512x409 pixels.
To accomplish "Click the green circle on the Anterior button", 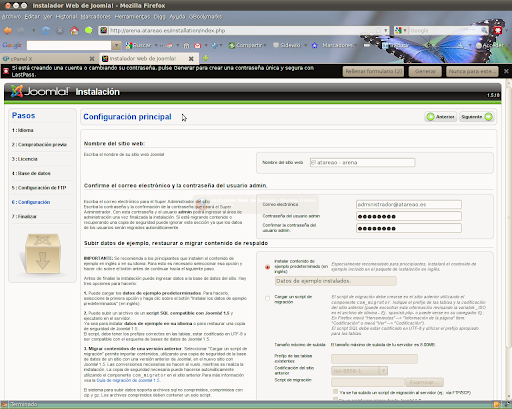I will [x=431, y=117].
